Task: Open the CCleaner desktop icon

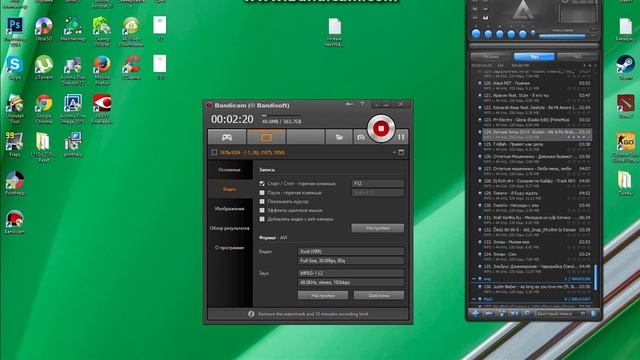Action: click(131, 68)
